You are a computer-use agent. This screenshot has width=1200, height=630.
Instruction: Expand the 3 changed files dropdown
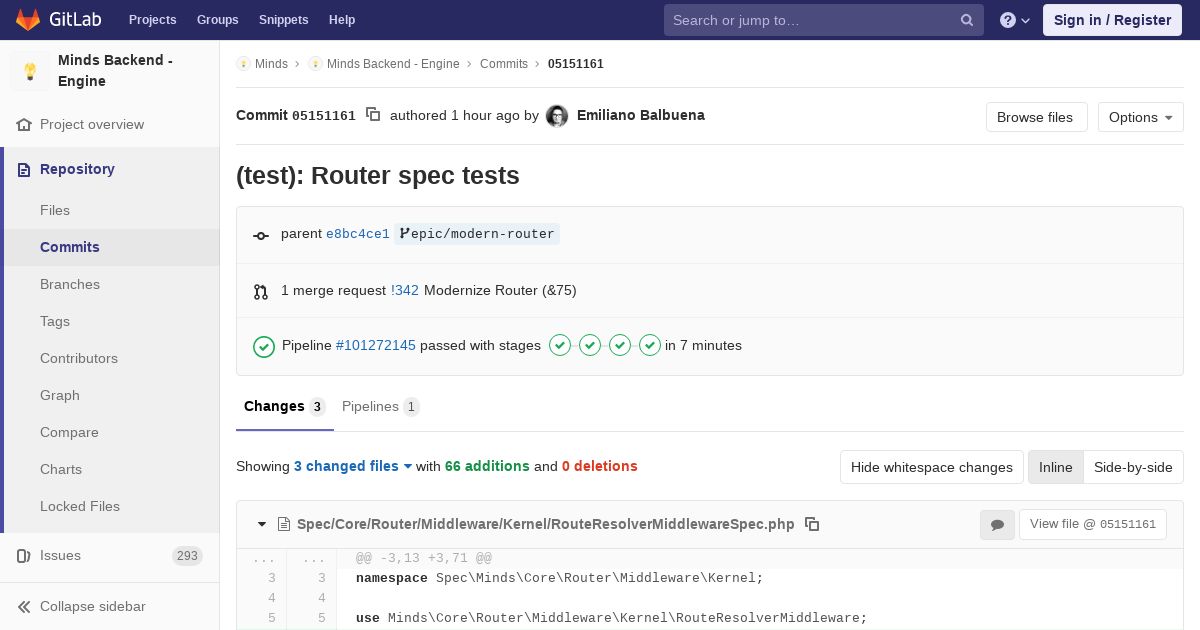pos(353,466)
